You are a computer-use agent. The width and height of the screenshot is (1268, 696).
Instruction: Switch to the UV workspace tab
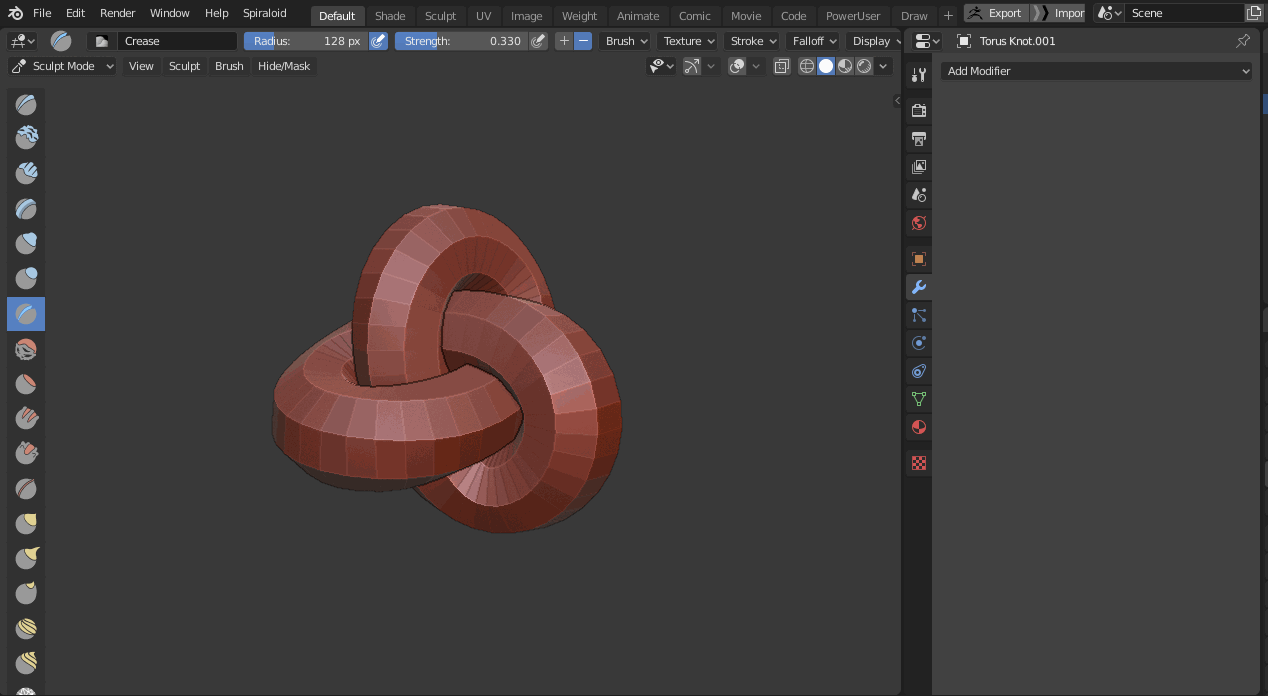[x=483, y=15]
